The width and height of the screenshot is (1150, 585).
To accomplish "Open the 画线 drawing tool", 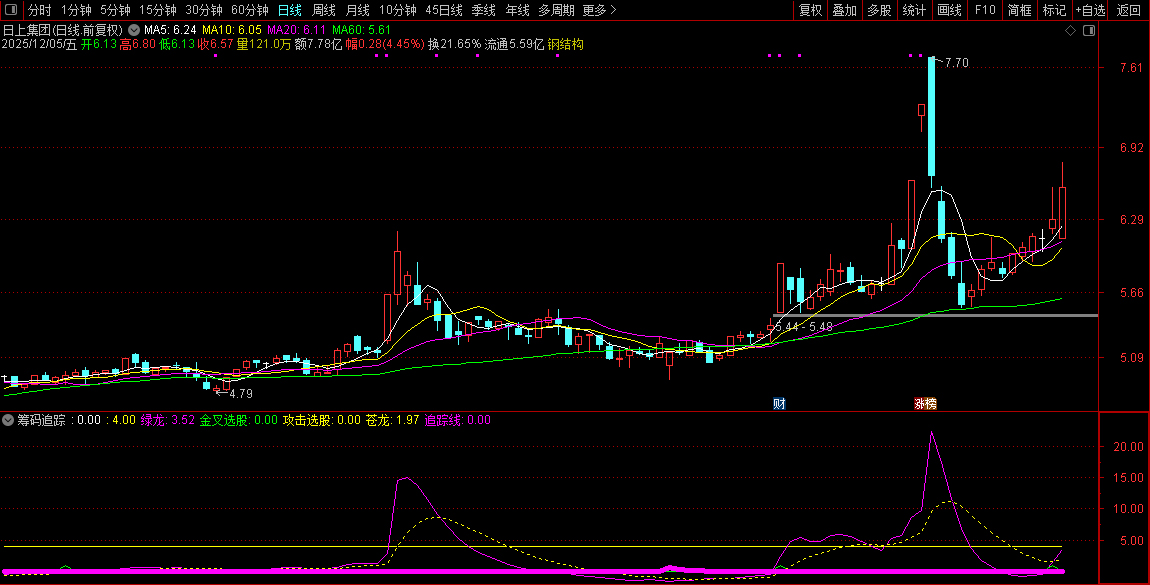I will [x=949, y=10].
